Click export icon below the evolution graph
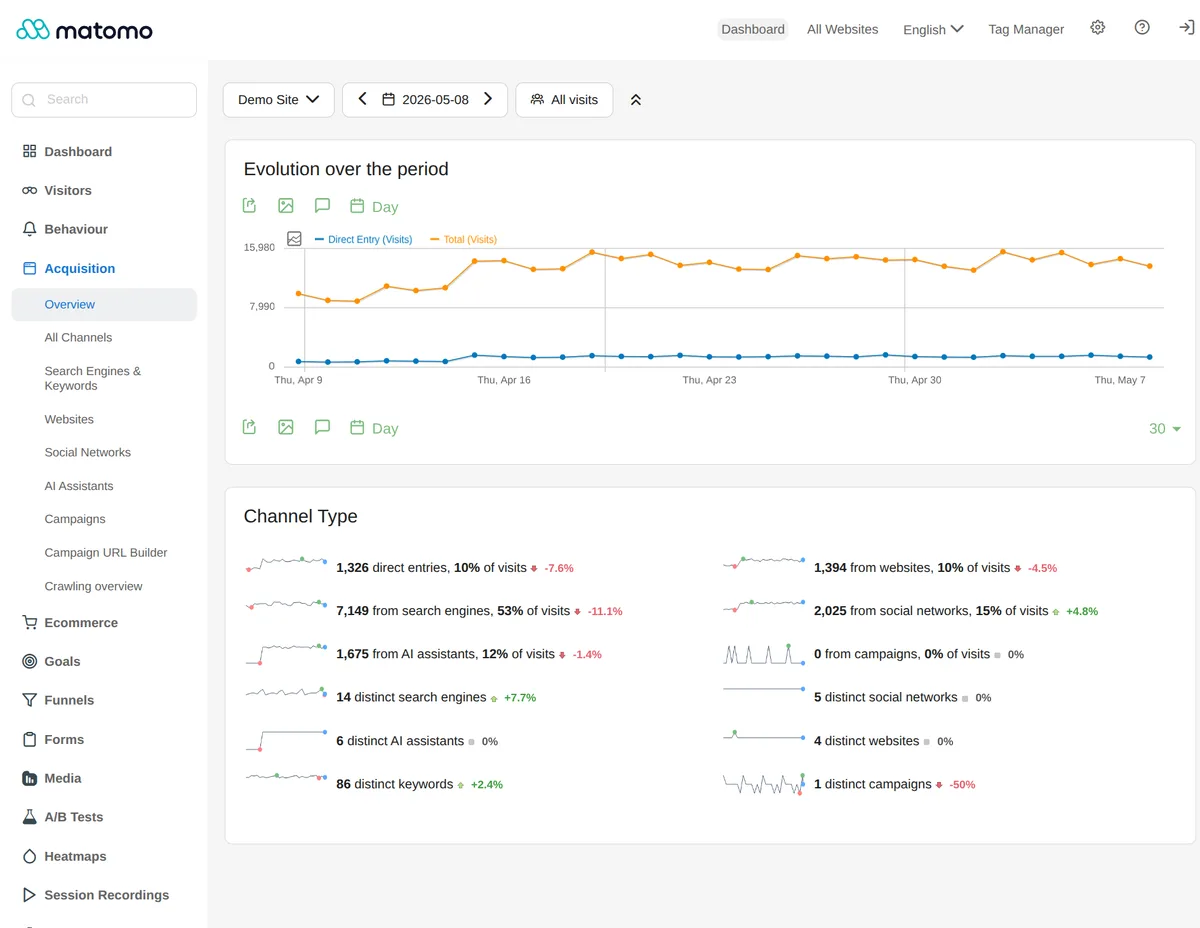 [250, 427]
